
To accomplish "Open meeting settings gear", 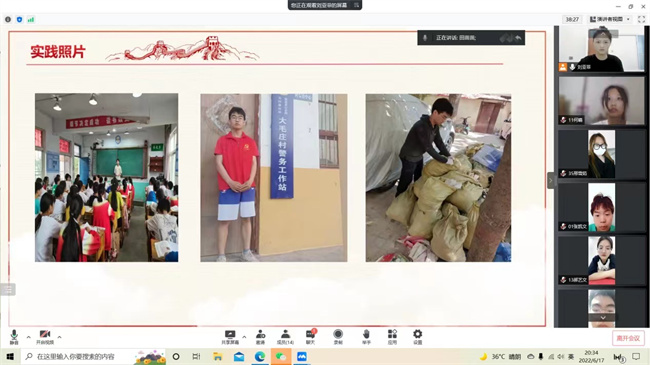I will point(417,337).
